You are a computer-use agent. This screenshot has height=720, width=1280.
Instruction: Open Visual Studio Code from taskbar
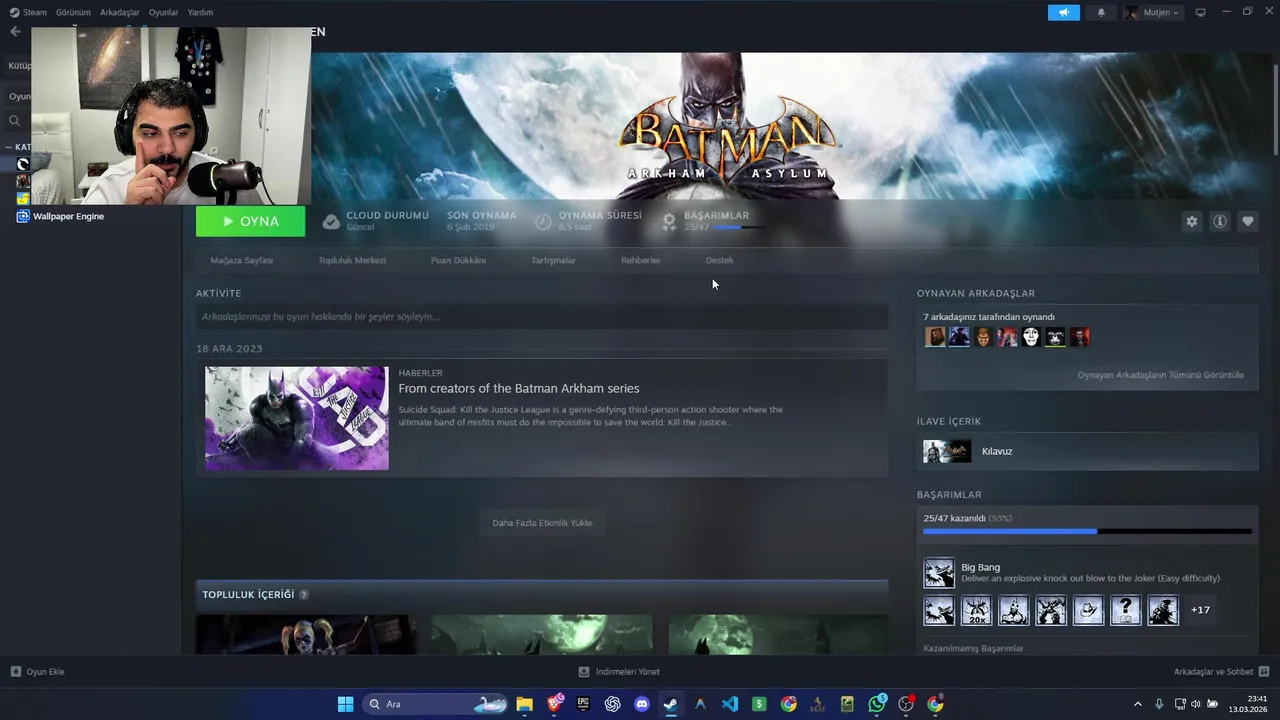click(730, 704)
